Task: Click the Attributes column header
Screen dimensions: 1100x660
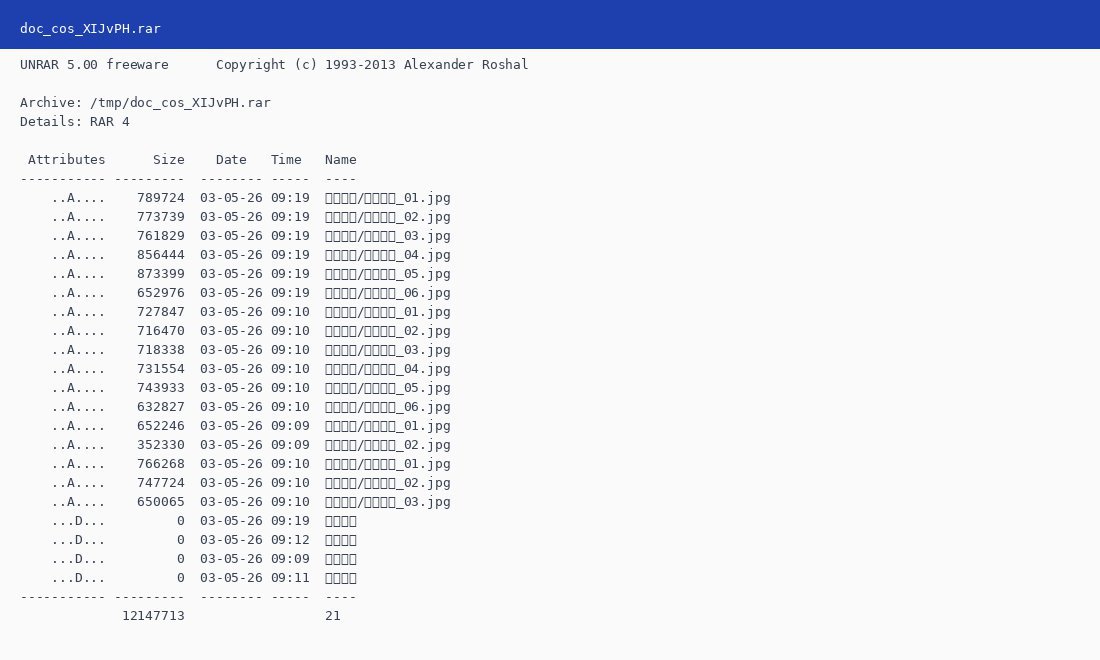Action: [x=67, y=159]
